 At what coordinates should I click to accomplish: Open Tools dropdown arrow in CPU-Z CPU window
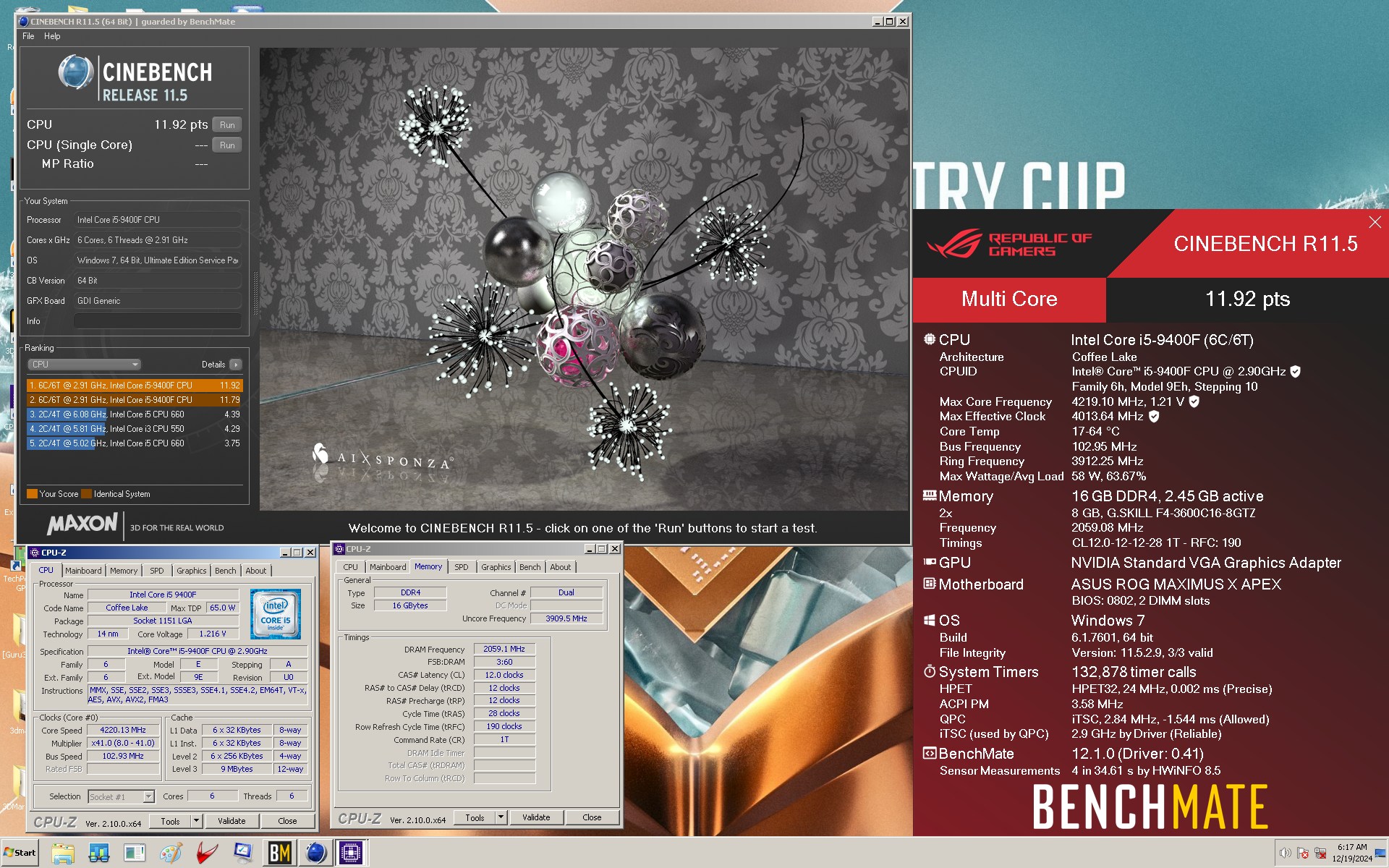pos(196,821)
